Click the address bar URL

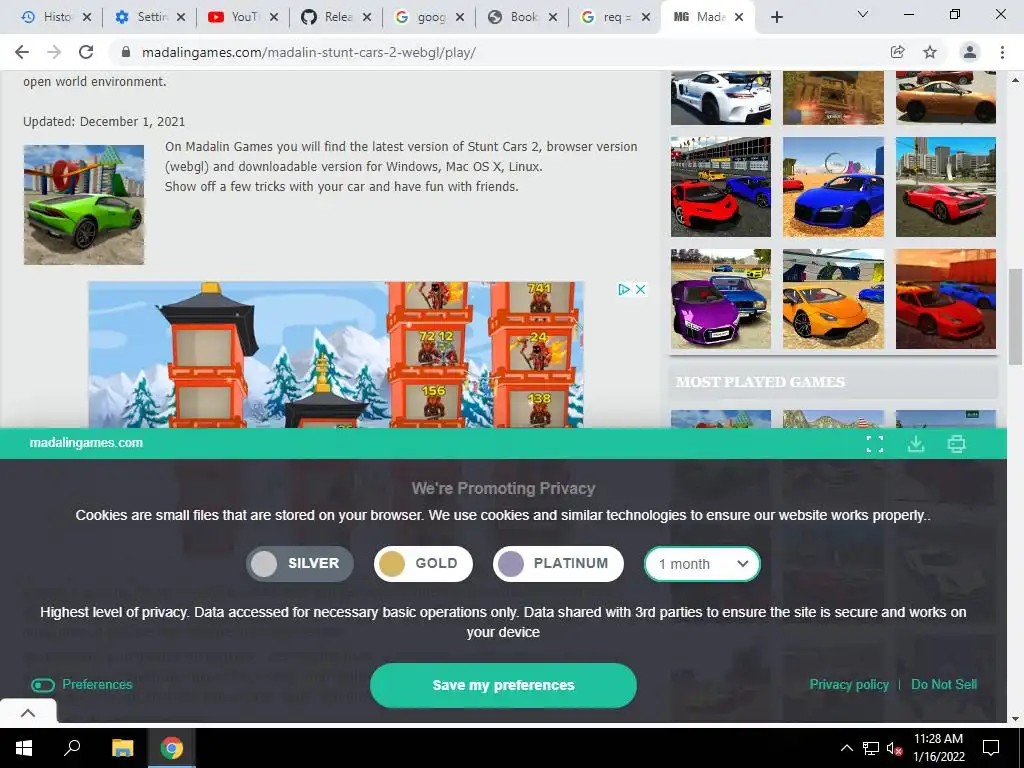309,52
